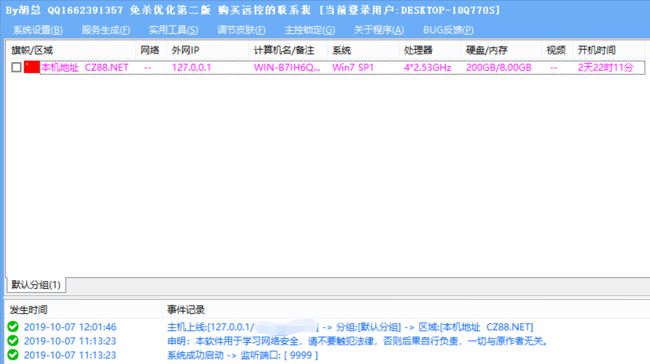Select the 4*2.53GHz processor cell
Viewport: 650px width, 364px height.
click(x=427, y=67)
